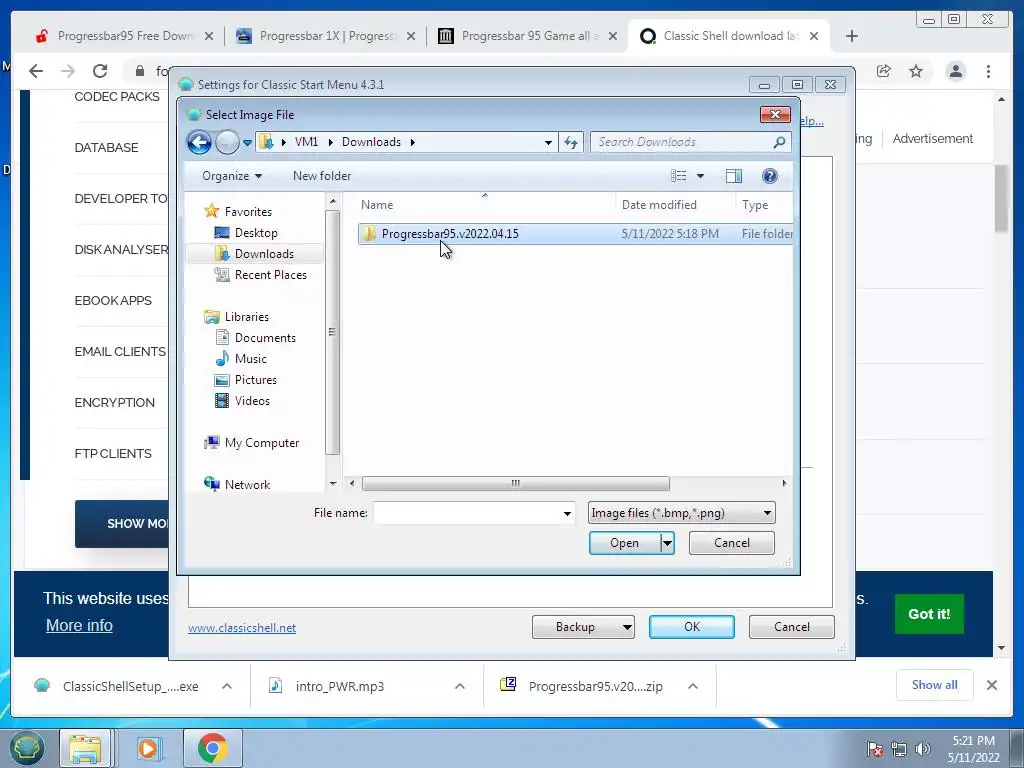Open the More info cookie link
Screen dimensions: 1024x768
[x=79, y=626]
